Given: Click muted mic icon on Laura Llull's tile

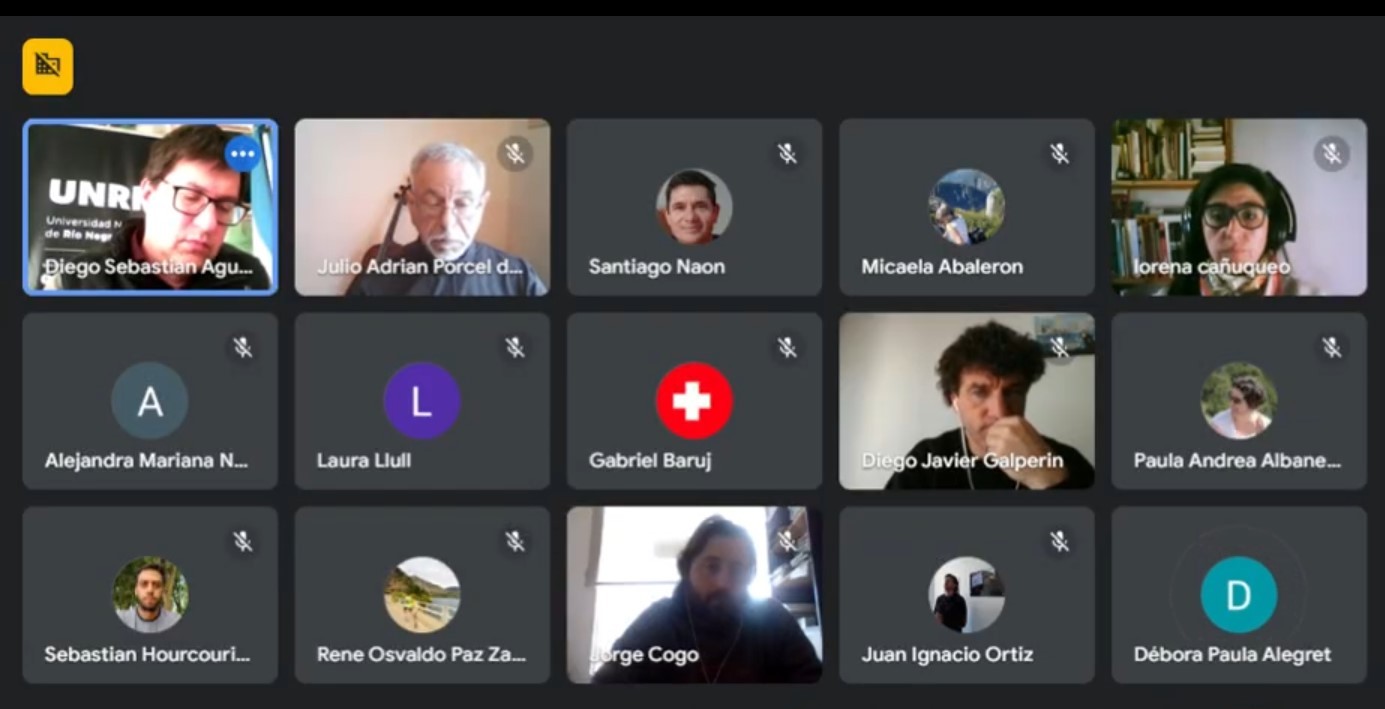Looking at the screenshot, I should [x=515, y=348].
